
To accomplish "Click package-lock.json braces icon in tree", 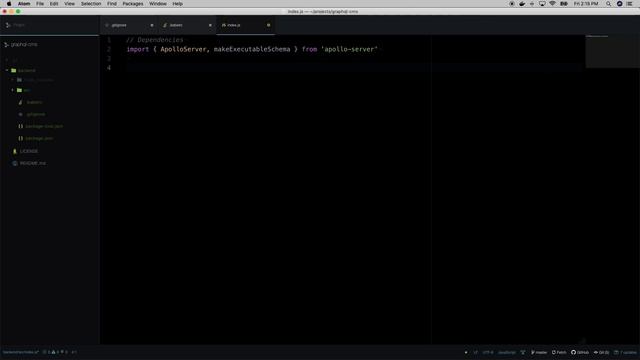I will [20, 127].
